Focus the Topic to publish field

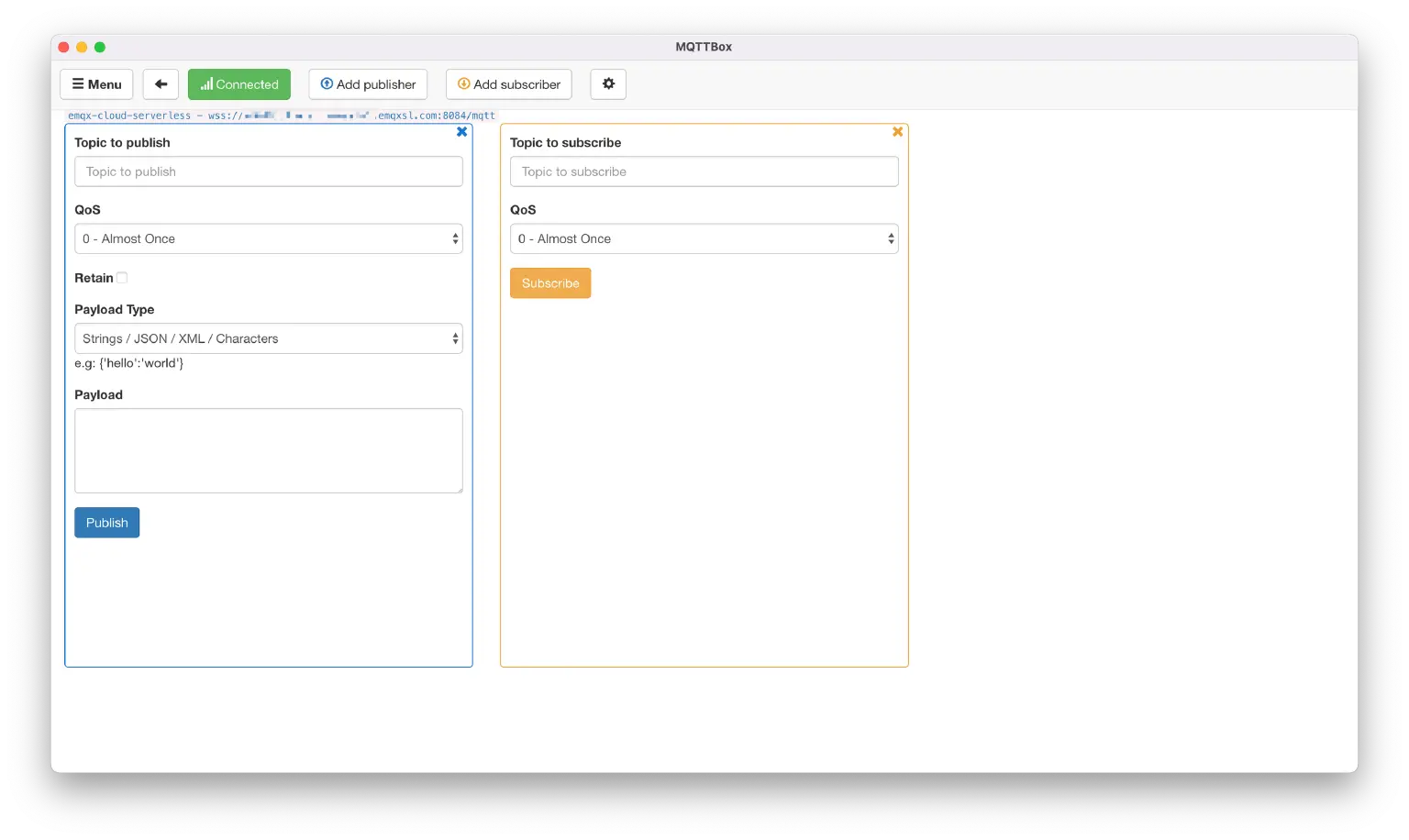269,171
